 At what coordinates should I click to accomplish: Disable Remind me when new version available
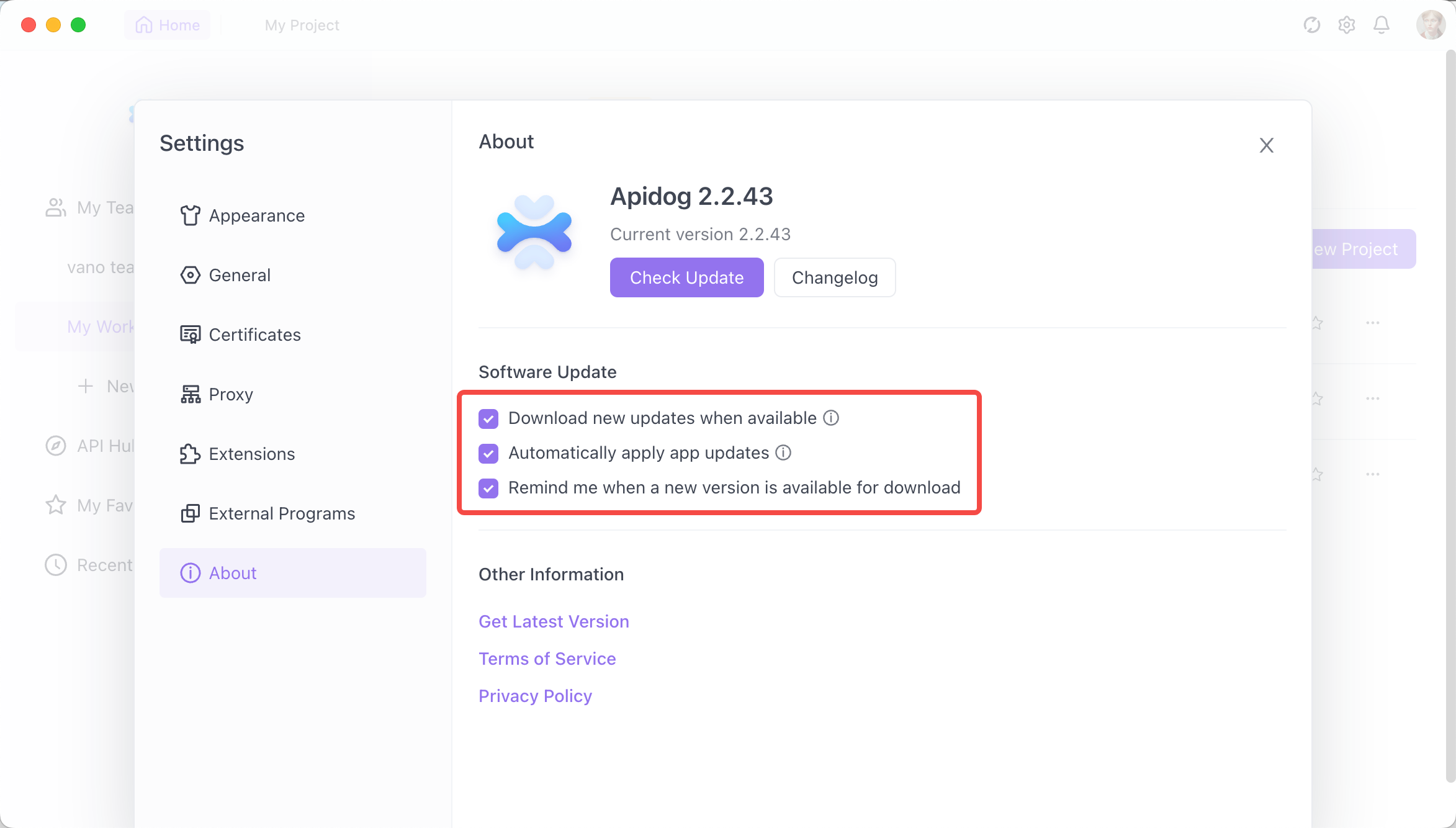[x=488, y=488]
